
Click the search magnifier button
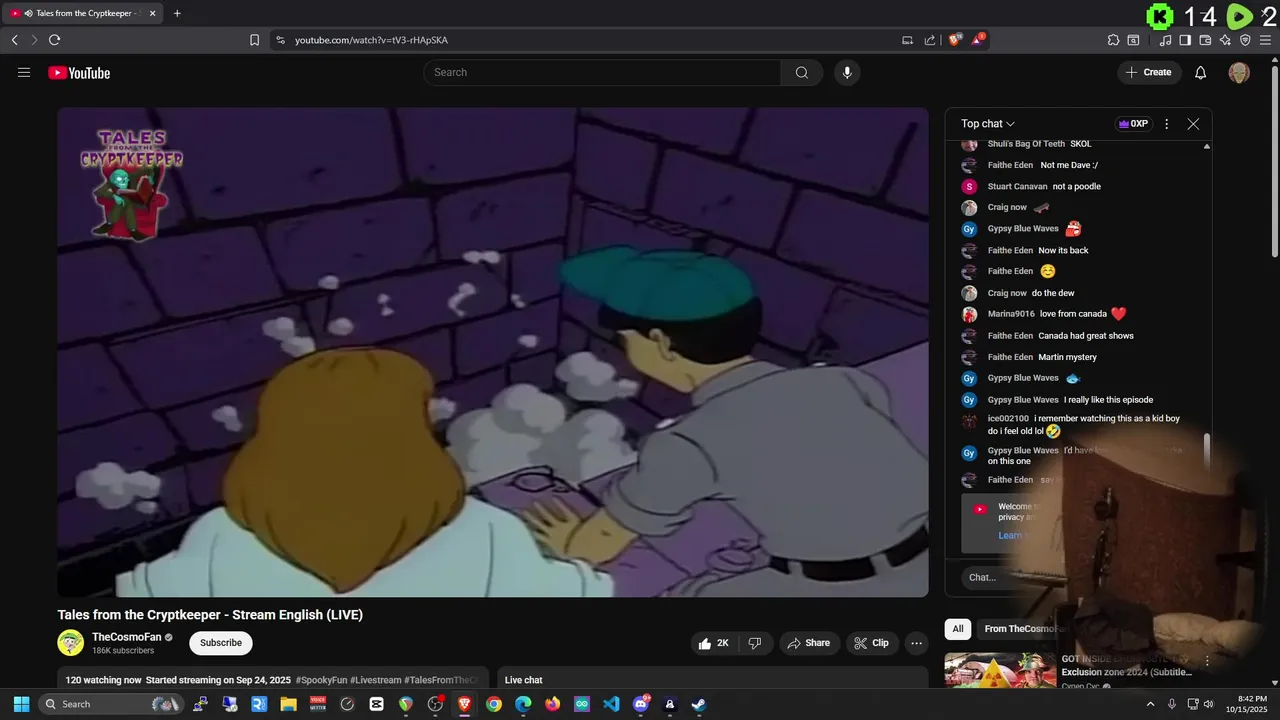tap(802, 72)
